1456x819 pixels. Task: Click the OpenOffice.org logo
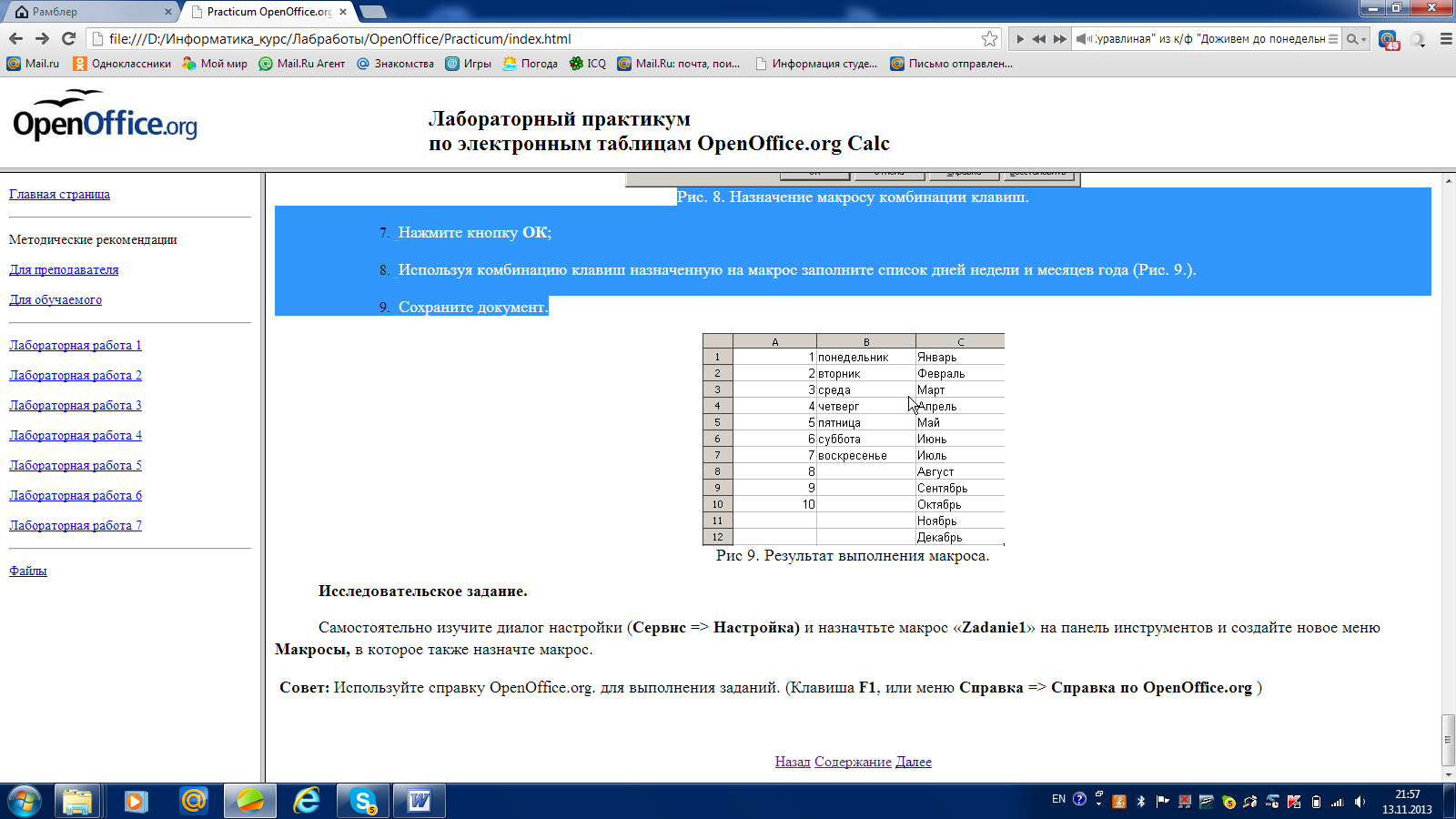106,116
